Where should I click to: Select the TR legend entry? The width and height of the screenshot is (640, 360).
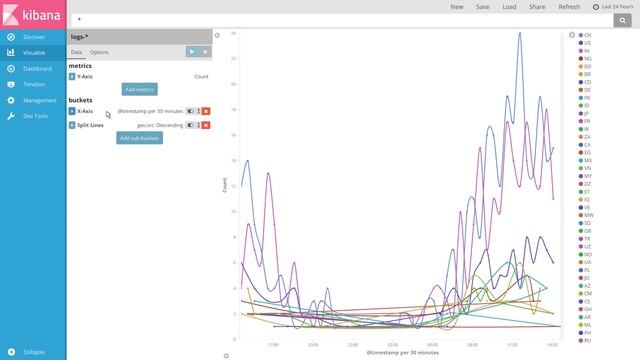point(585,239)
